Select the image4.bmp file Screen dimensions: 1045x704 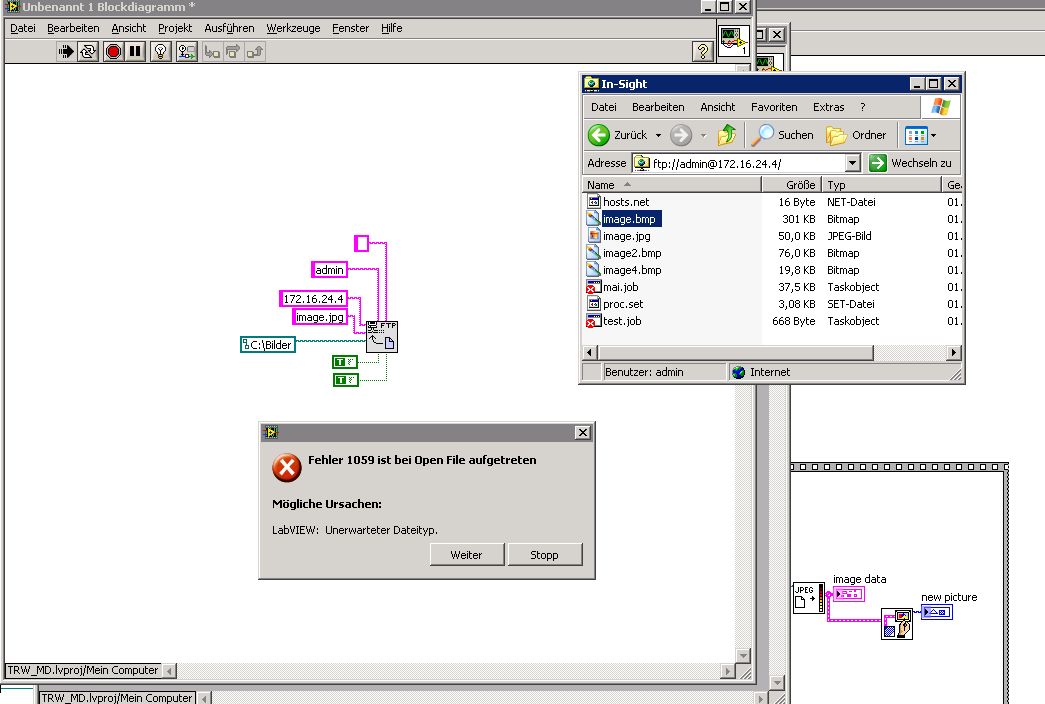(624, 269)
